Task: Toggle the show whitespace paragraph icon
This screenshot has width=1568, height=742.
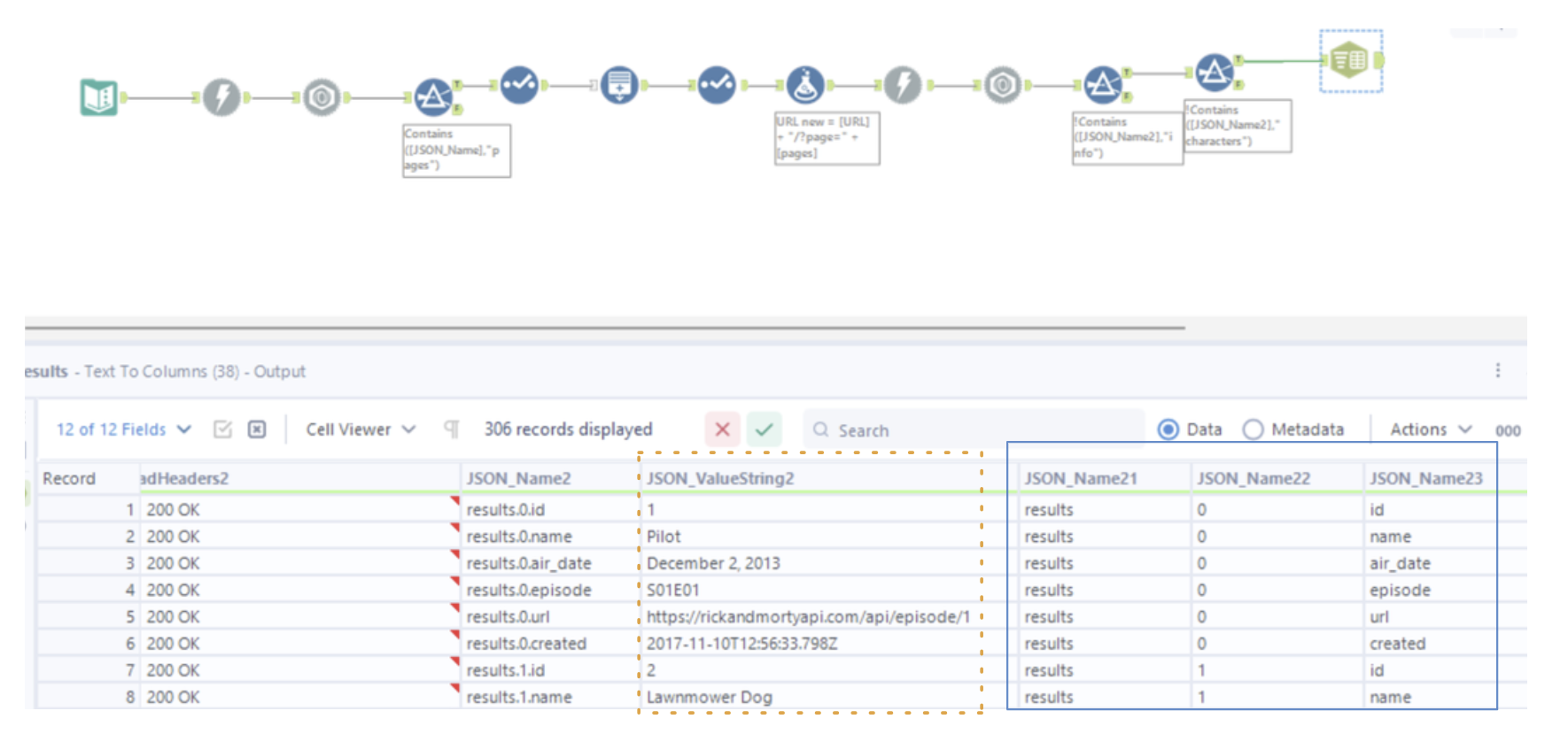Action: coord(452,429)
